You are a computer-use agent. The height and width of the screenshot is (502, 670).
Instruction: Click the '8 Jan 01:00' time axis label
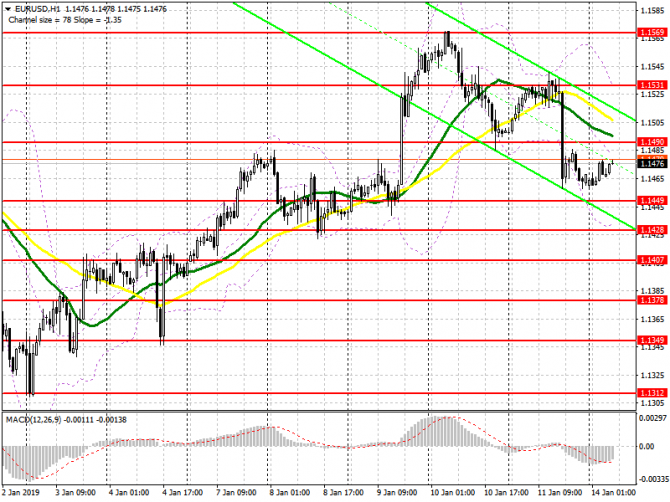tap(290, 492)
